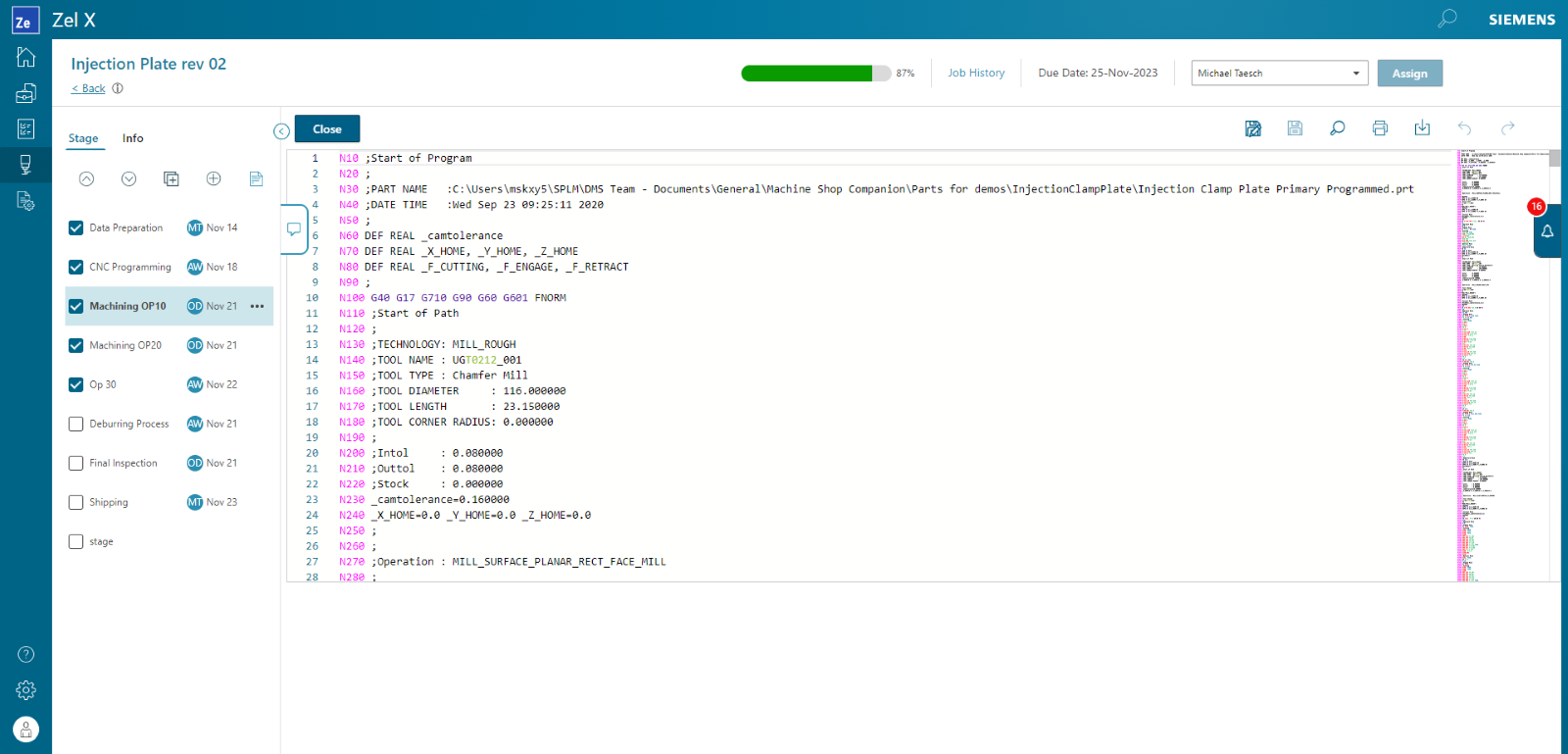Click the download file icon
This screenshot has height=754, width=1568.
(x=1422, y=128)
